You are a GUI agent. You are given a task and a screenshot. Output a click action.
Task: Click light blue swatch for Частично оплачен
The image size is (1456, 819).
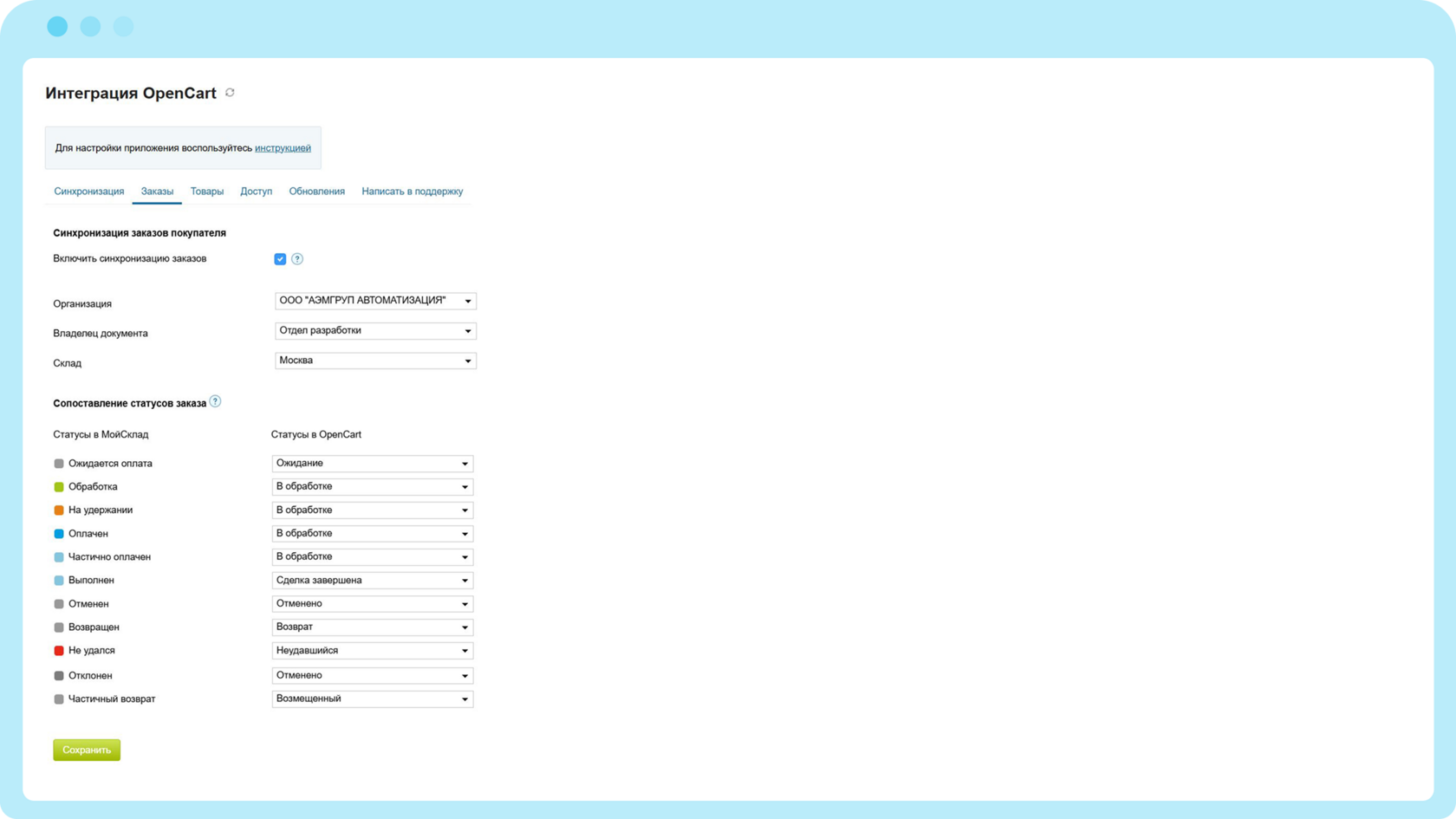point(59,557)
